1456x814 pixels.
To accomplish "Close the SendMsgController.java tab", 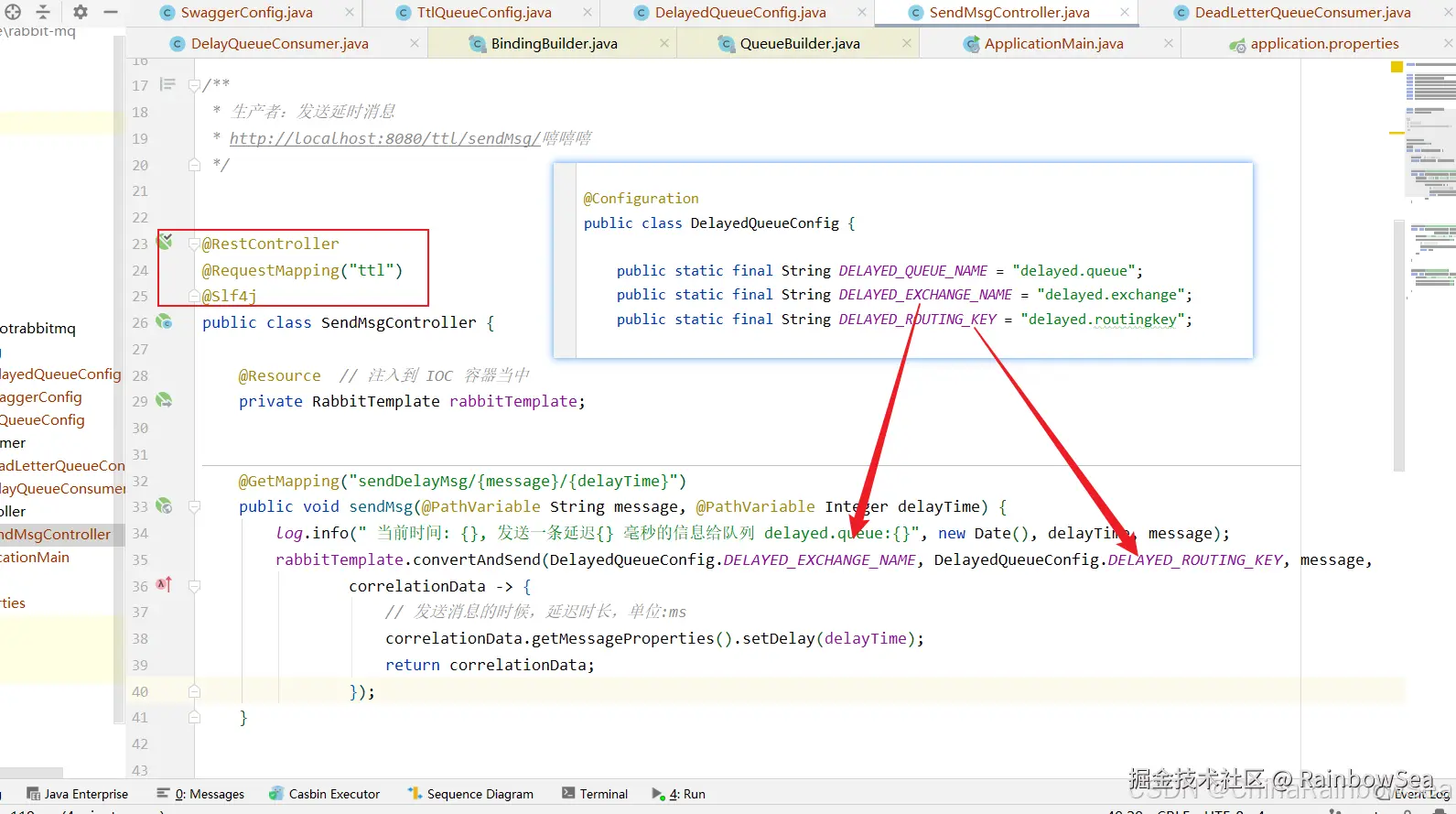I will tap(1125, 13).
